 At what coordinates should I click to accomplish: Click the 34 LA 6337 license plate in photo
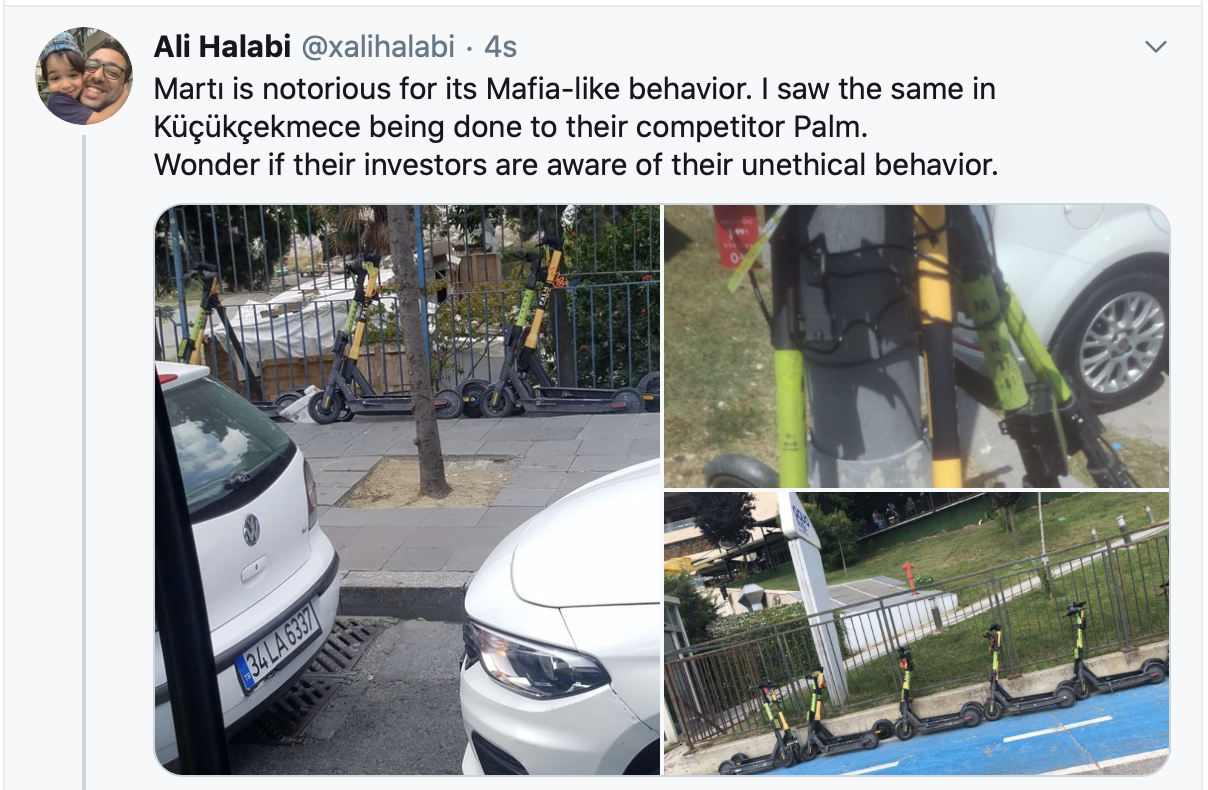(278, 647)
